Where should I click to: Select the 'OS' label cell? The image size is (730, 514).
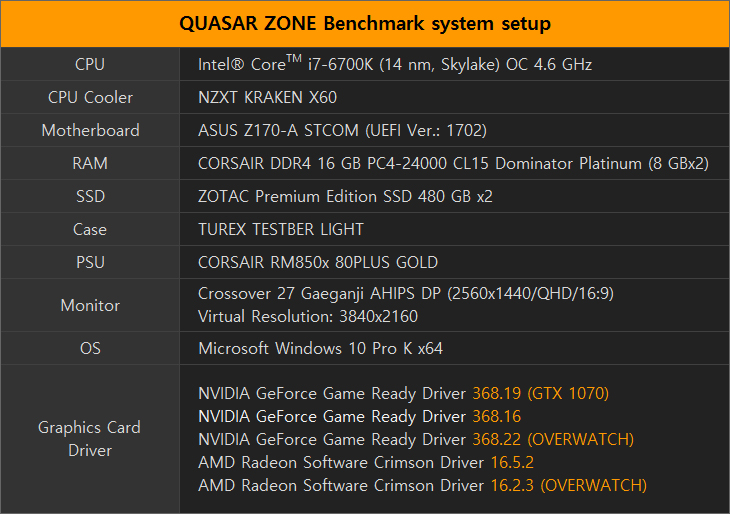[x=90, y=348]
